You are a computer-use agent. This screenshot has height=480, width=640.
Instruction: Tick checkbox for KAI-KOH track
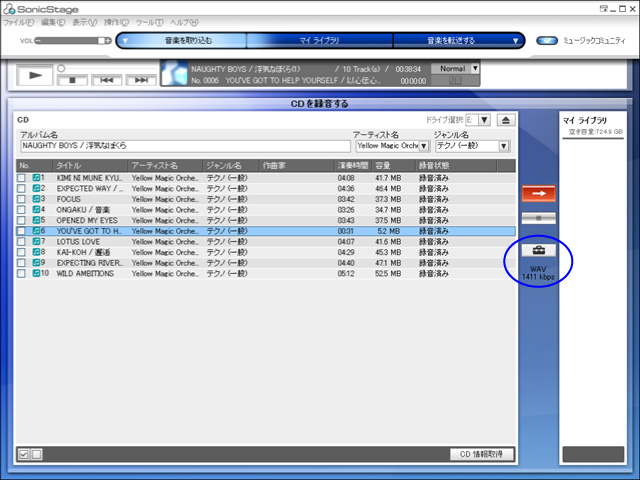tap(21, 252)
